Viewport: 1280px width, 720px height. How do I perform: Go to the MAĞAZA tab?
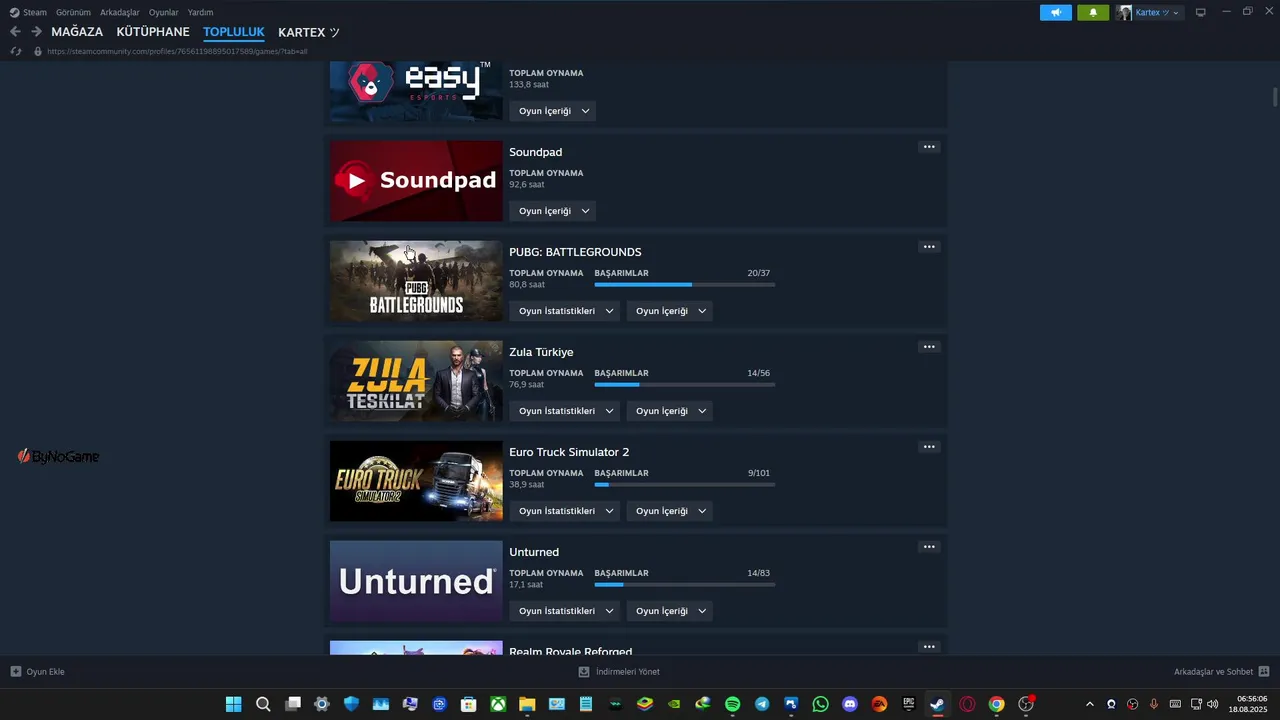77,32
